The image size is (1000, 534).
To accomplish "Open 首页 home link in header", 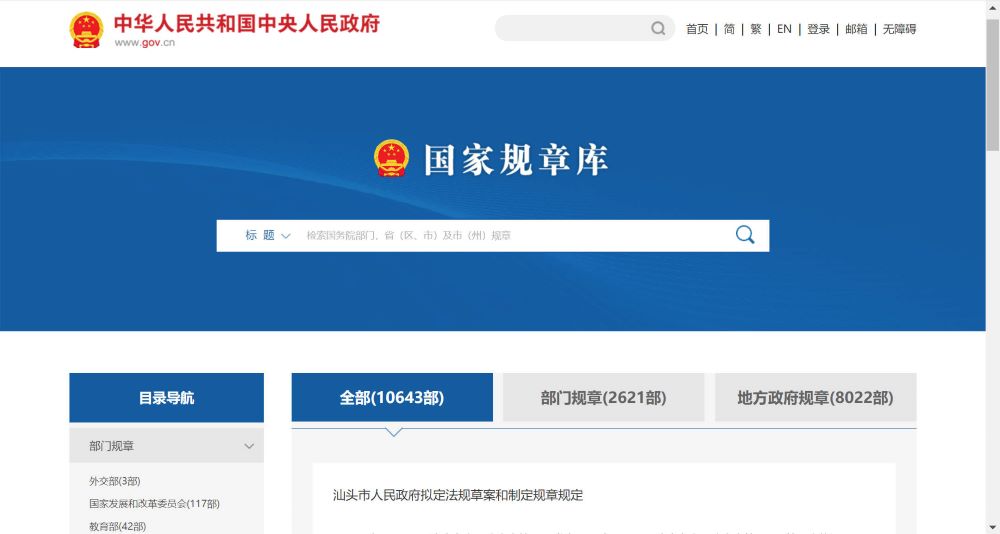I will pyautogui.click(x=697, y=29).
